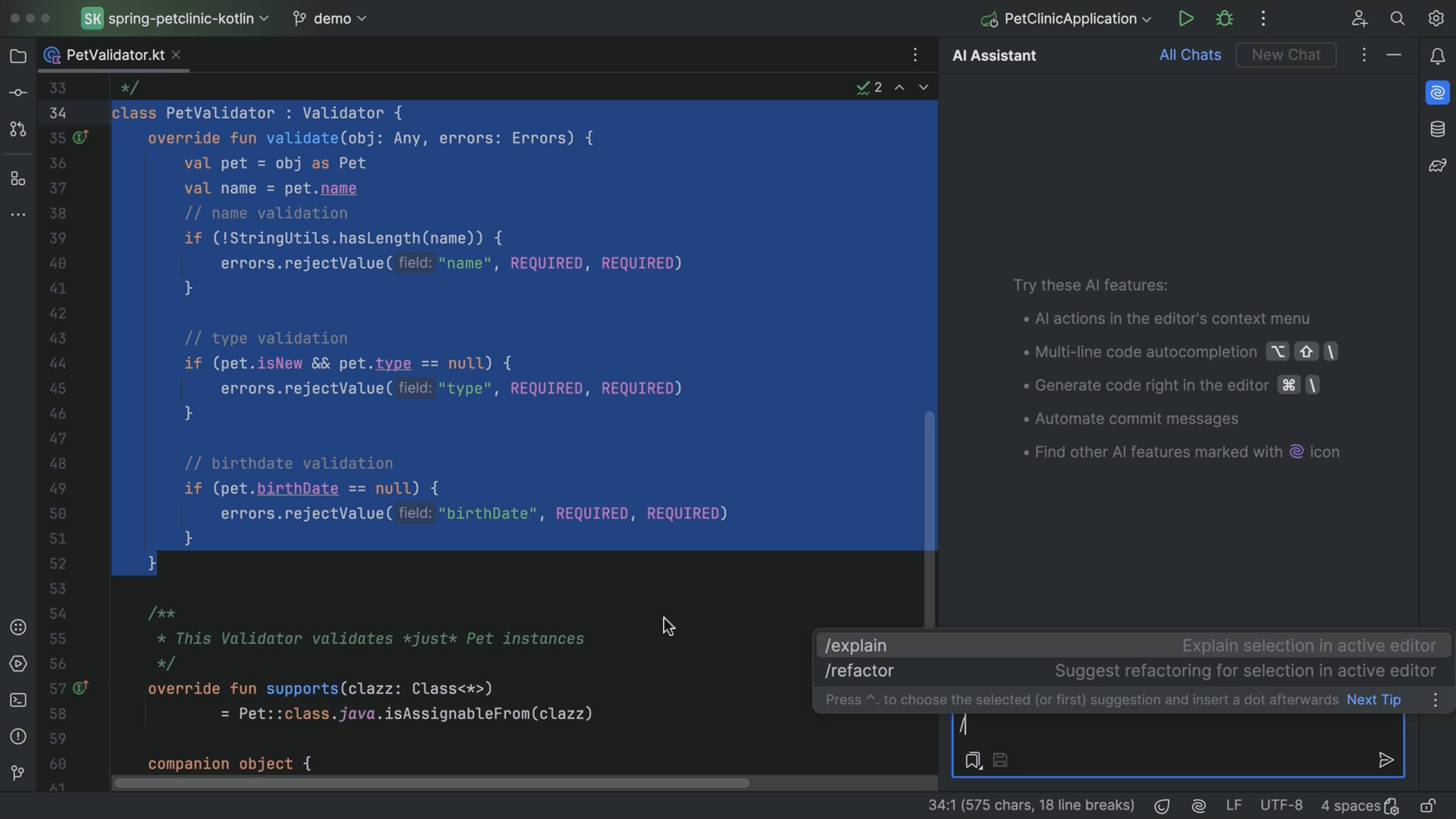Open the AI Assistant tool window icon
Image resolution: width=1456 pixels, height=819 pixels.
[1437, 93]
